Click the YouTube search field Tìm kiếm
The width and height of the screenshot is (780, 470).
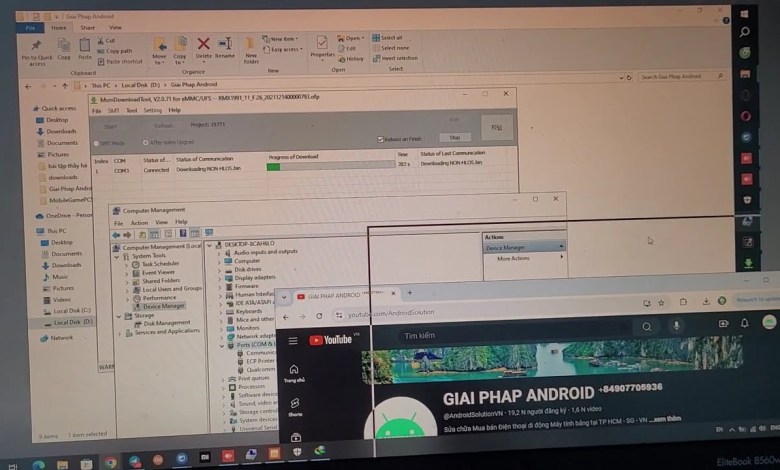coord(512,333)
